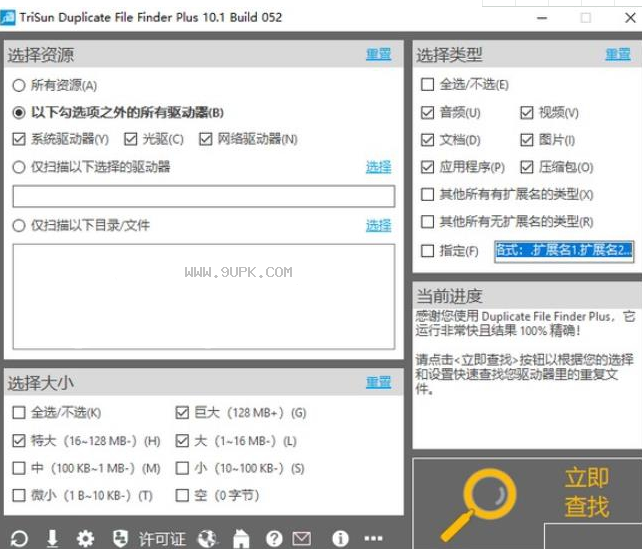Check 其他所有有扩展名的类型(X) checkbox

(427, 194)
